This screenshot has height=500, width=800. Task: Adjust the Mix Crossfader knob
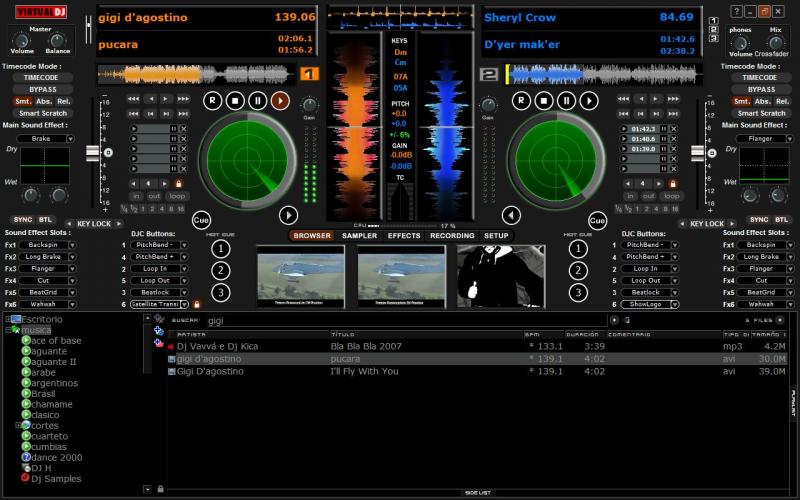(x=775, y=42)
